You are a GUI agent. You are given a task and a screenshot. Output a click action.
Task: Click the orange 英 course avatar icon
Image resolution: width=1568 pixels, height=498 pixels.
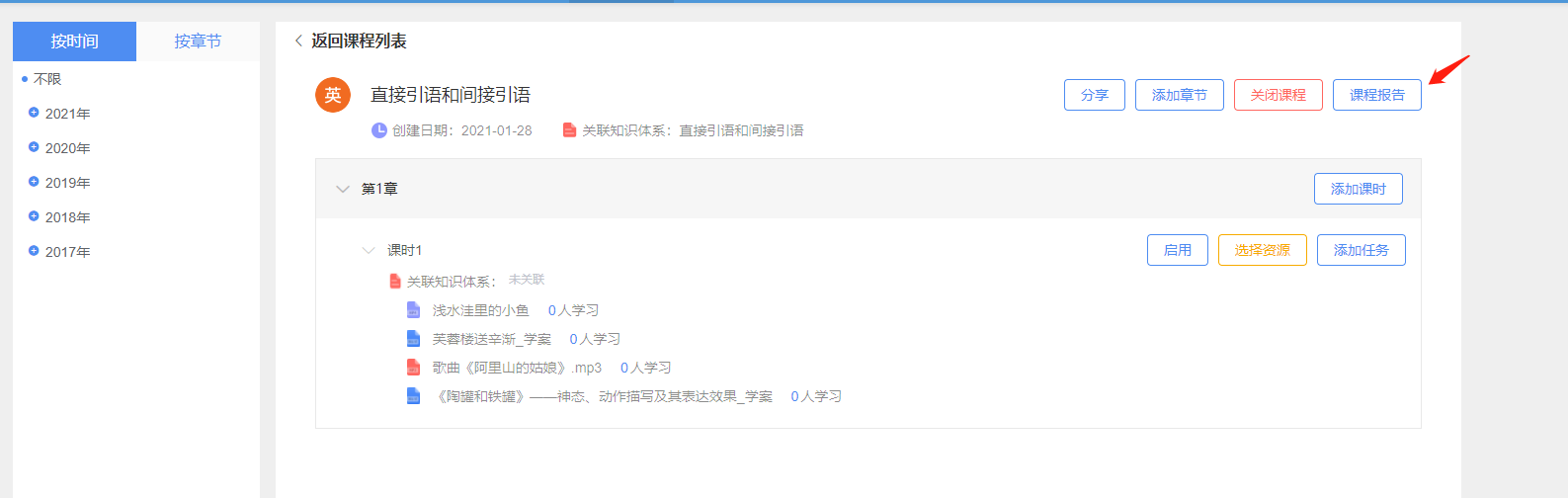click(x=333, y=95)
